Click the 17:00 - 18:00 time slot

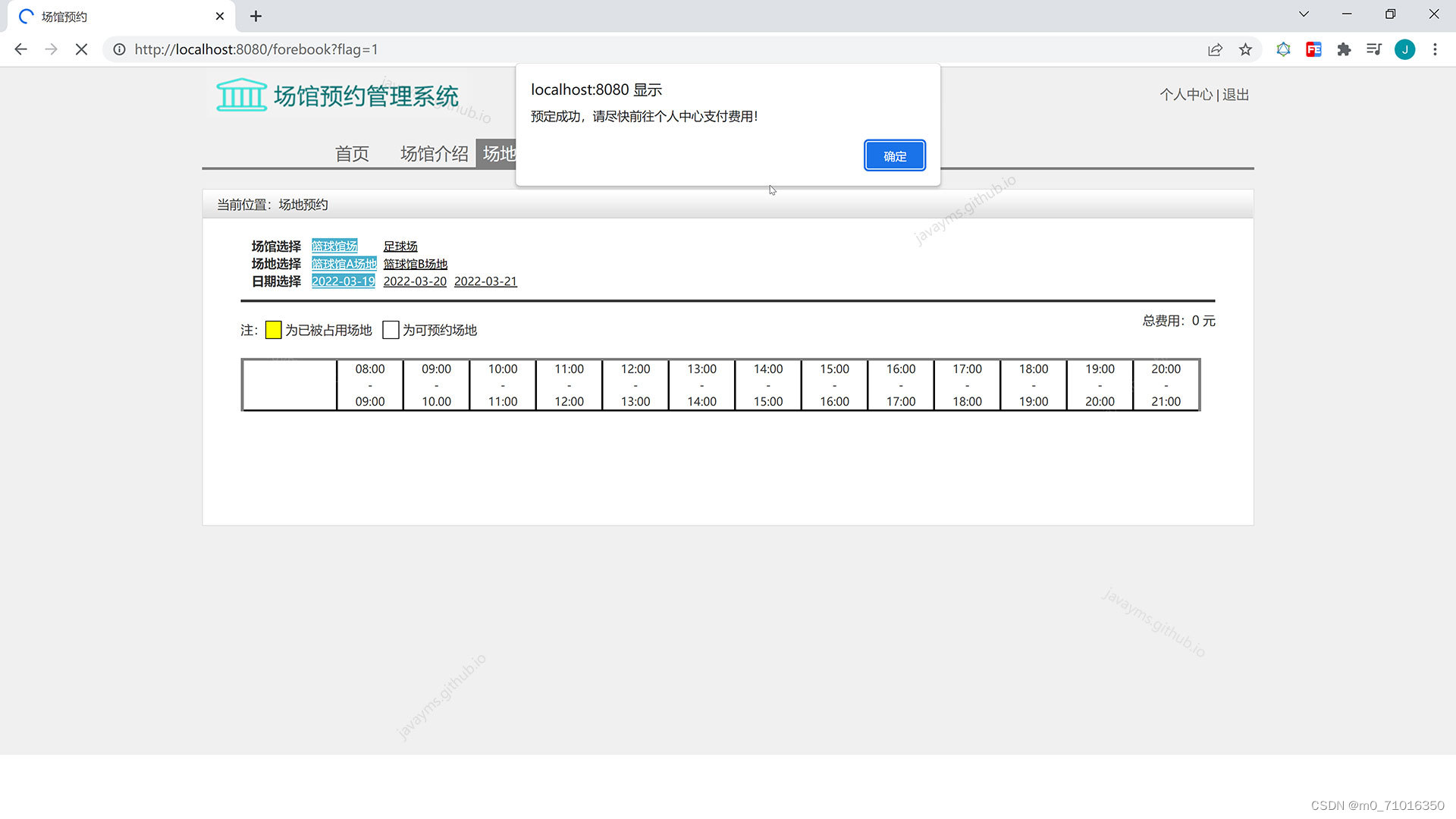tap(967, 384)
